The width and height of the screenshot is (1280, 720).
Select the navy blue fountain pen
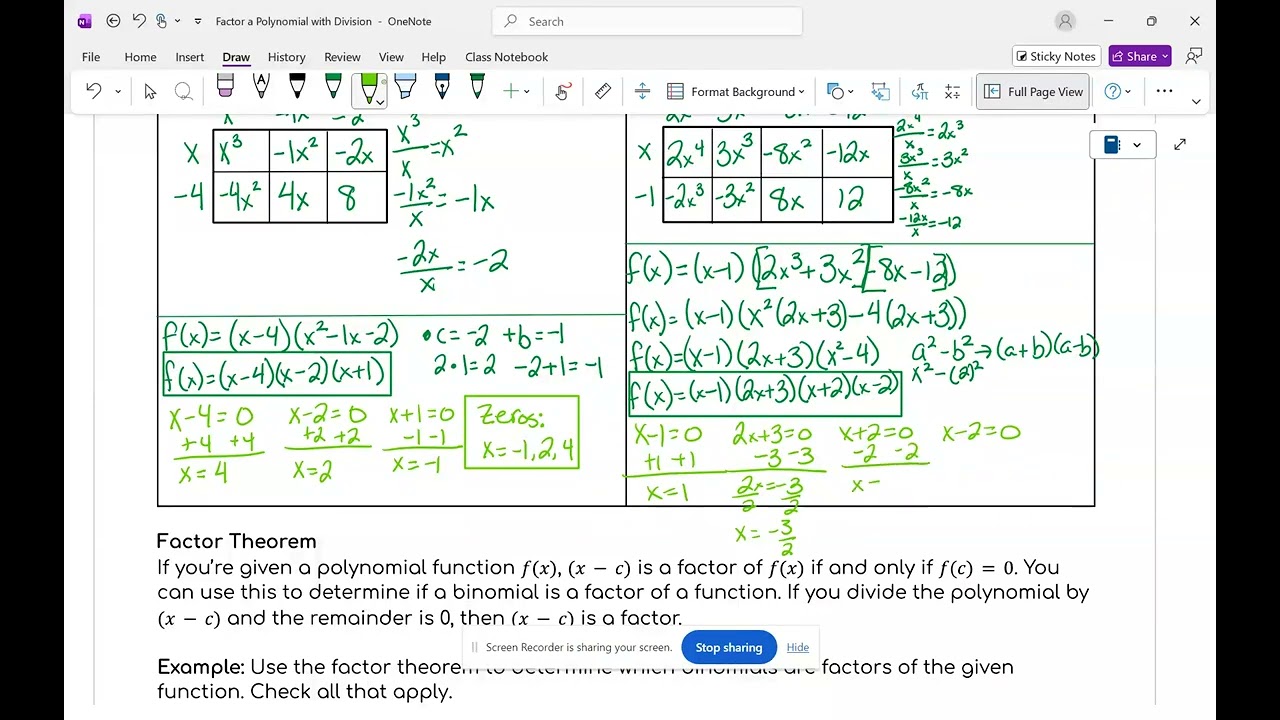441,88
